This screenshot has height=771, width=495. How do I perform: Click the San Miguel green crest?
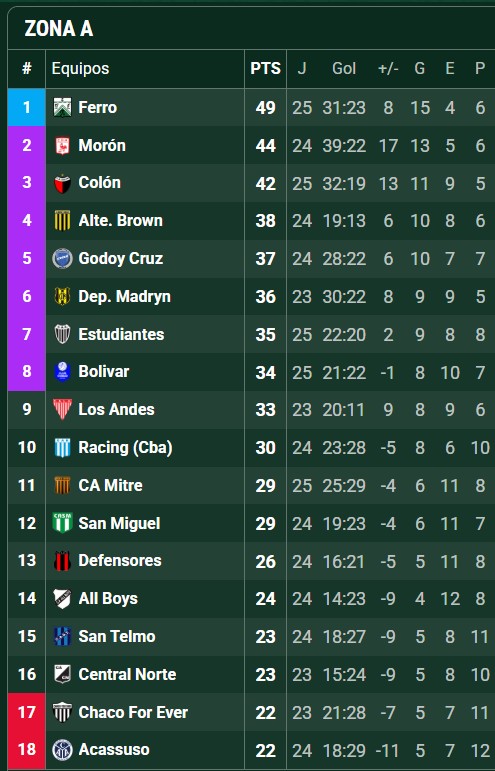click(62, 523)
